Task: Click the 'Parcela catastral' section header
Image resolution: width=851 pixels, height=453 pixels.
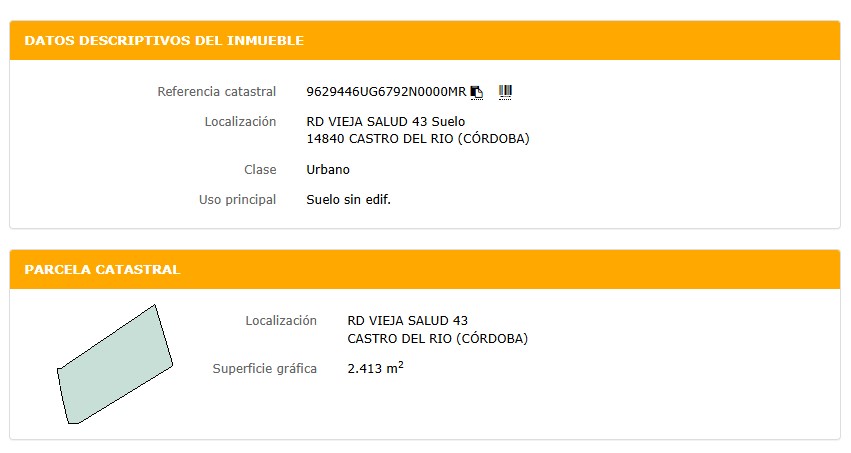Action: [x=102, y=270]
